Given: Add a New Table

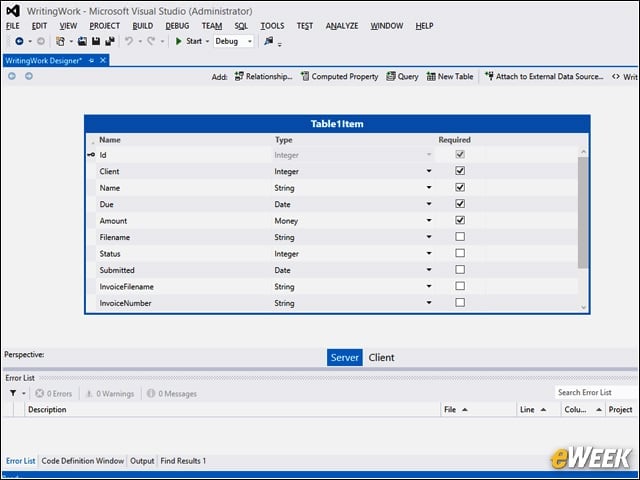Looking at the screenshot, I should (450, 76).
